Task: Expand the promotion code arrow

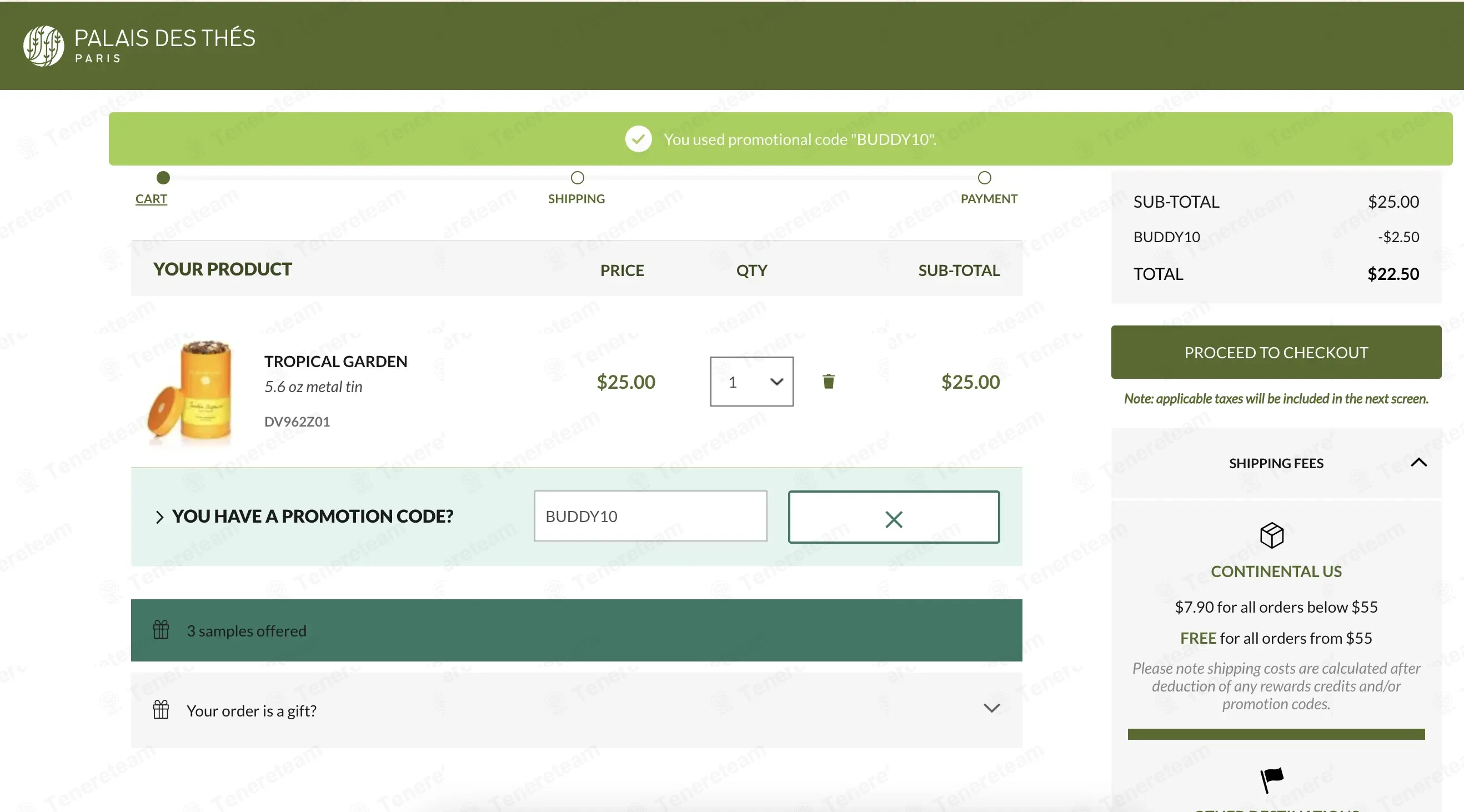Action: pyautogui.click(x=160, y=517)
